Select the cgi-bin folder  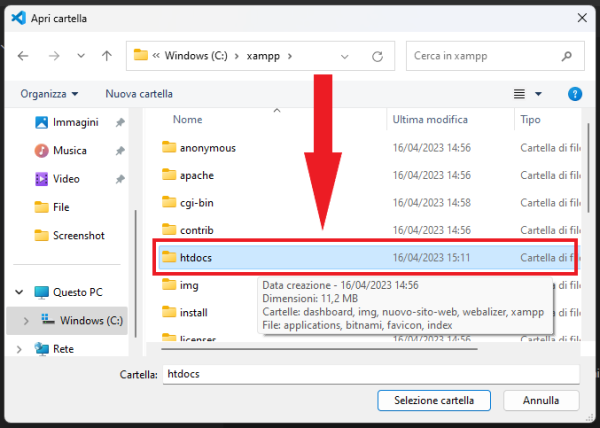pyautogui.click(x=197, y=203)
